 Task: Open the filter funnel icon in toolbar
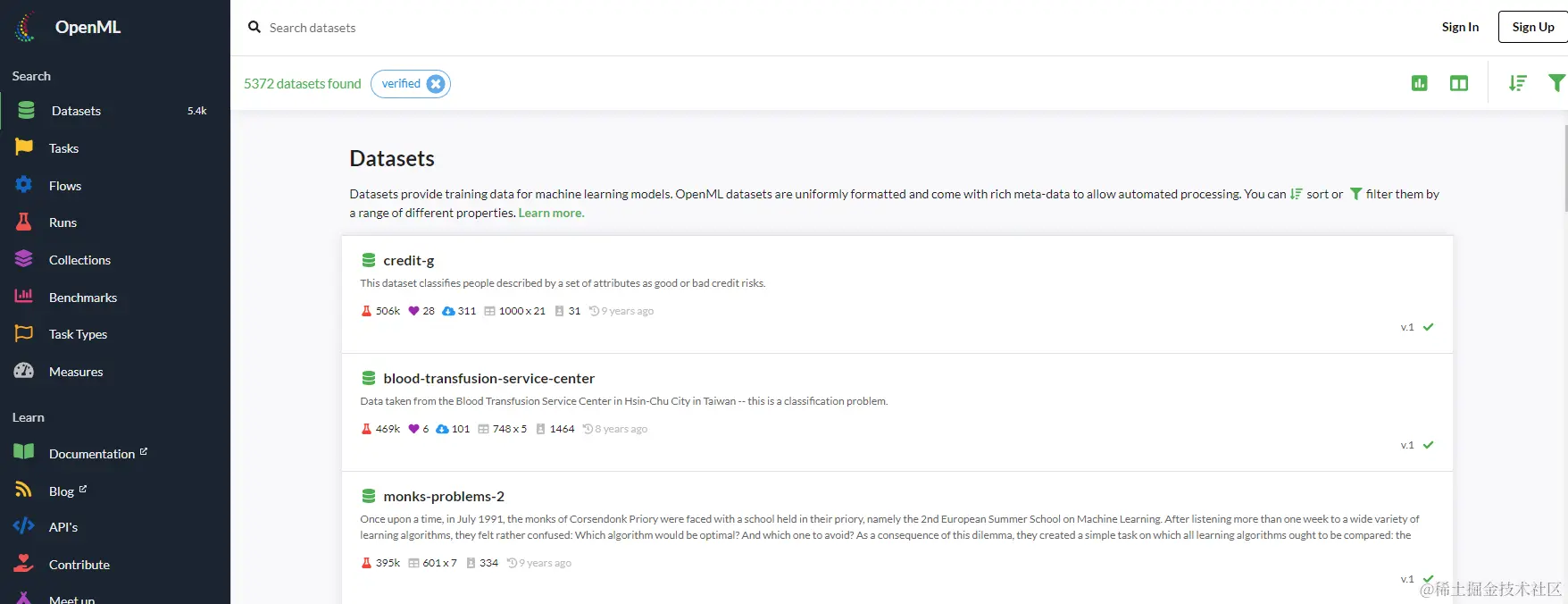pyautogui.click(x=1556, y=83)
